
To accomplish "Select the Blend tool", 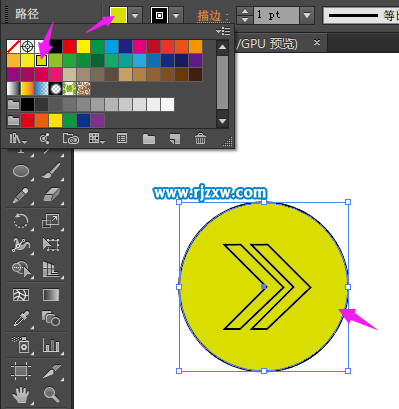I will click(51, 318).
